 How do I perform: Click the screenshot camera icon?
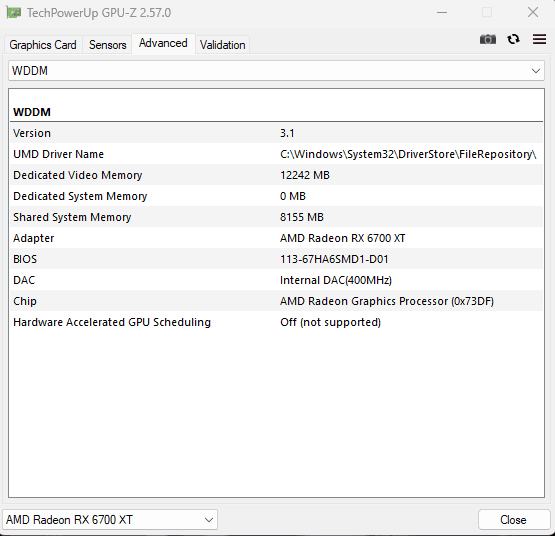coord(487,39)
